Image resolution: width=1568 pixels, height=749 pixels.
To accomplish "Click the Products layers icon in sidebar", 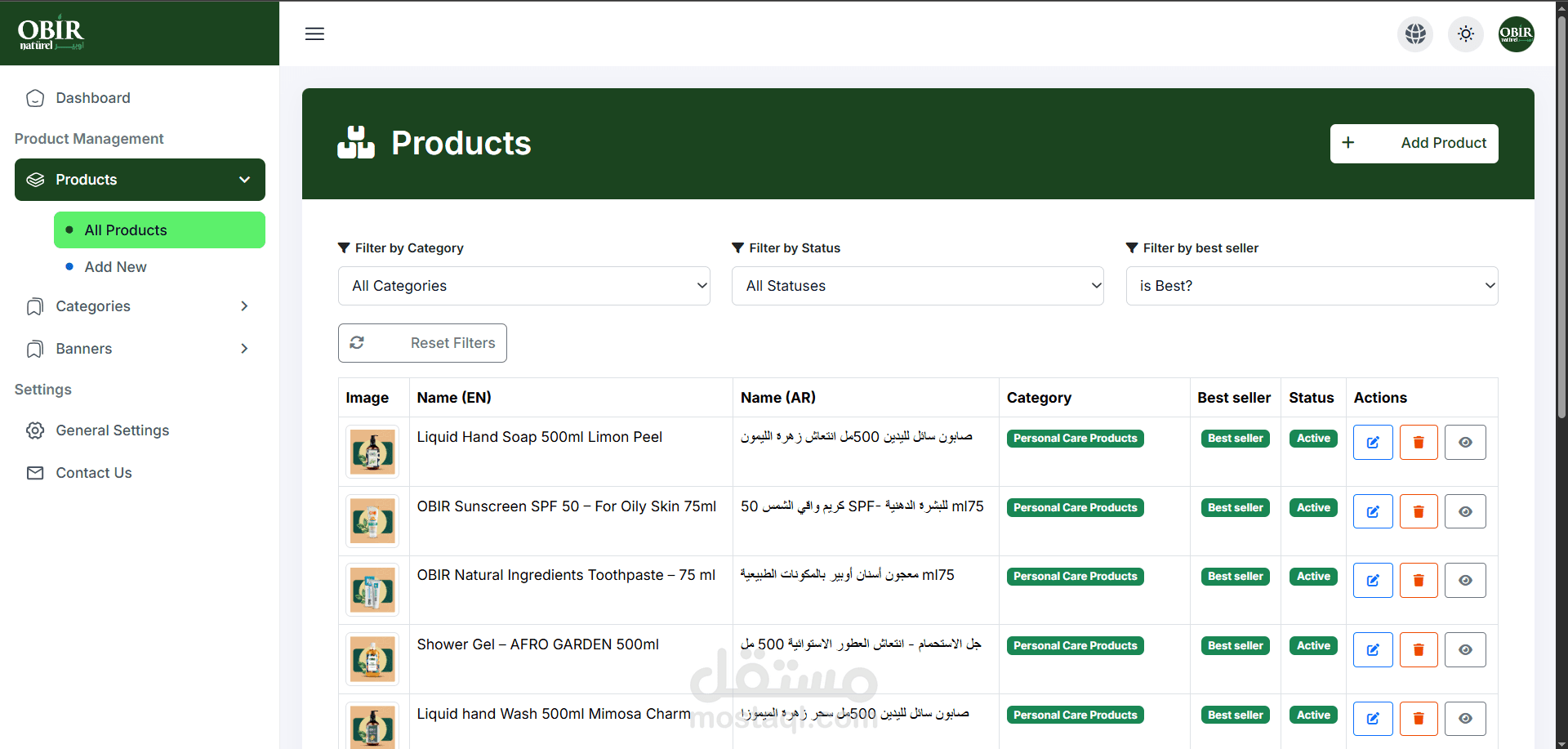I will 35,180.
